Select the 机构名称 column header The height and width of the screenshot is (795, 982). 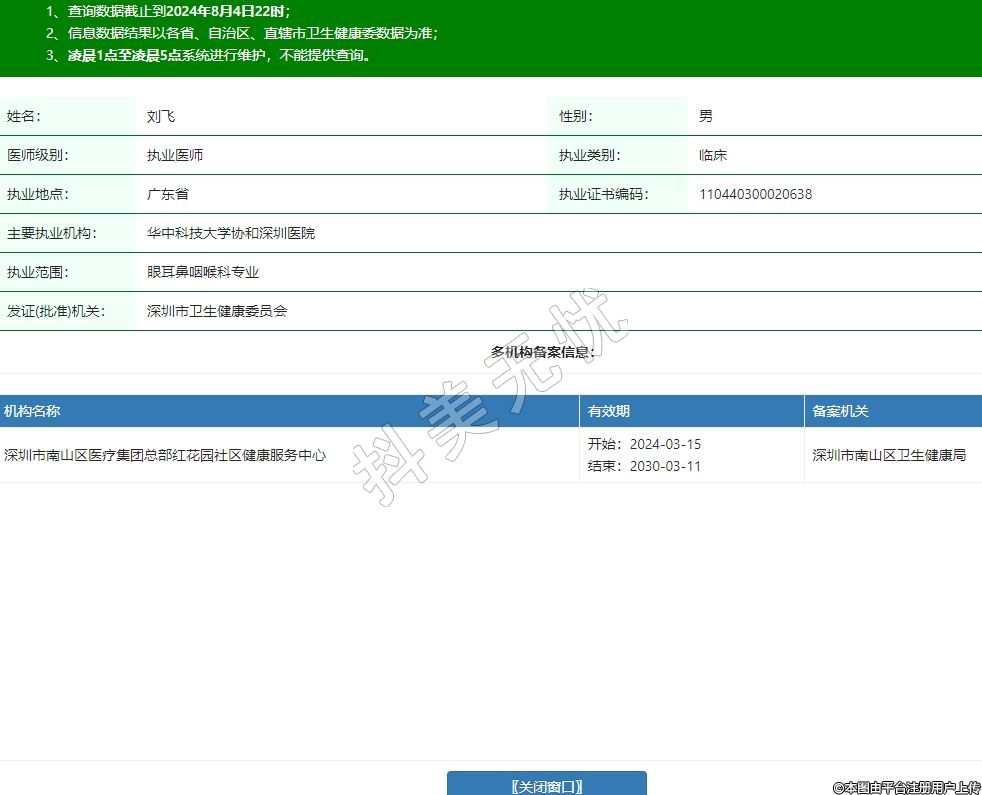click(32, 411)
